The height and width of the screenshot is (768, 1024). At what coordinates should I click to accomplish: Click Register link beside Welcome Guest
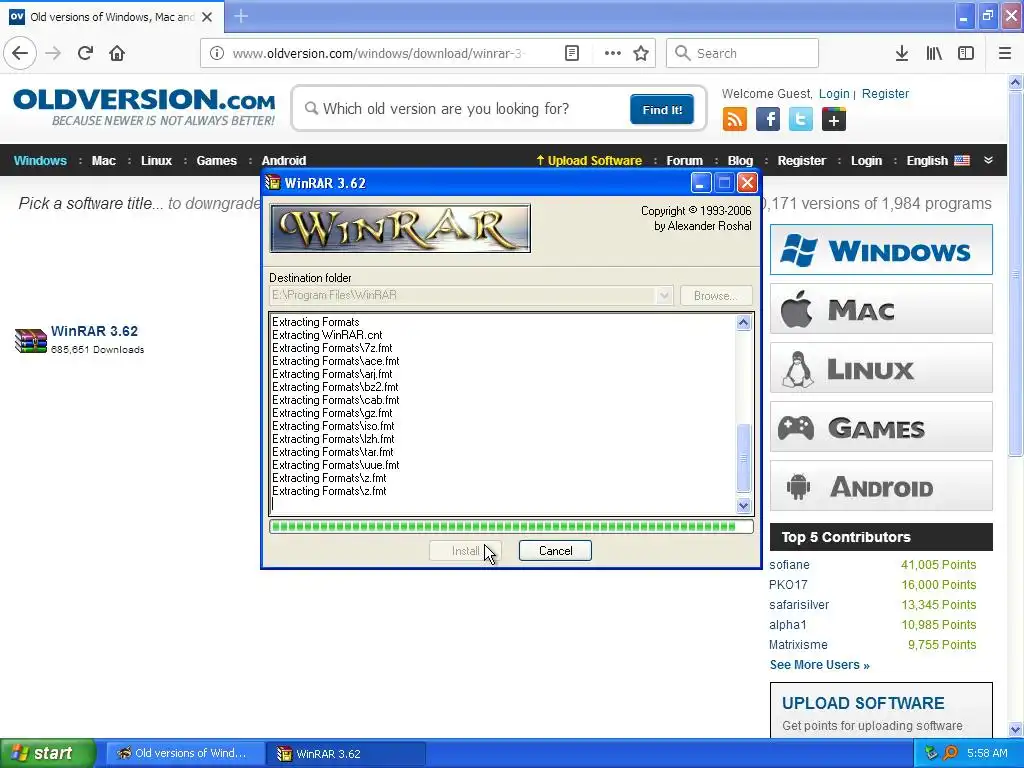(x=885, y=93)
